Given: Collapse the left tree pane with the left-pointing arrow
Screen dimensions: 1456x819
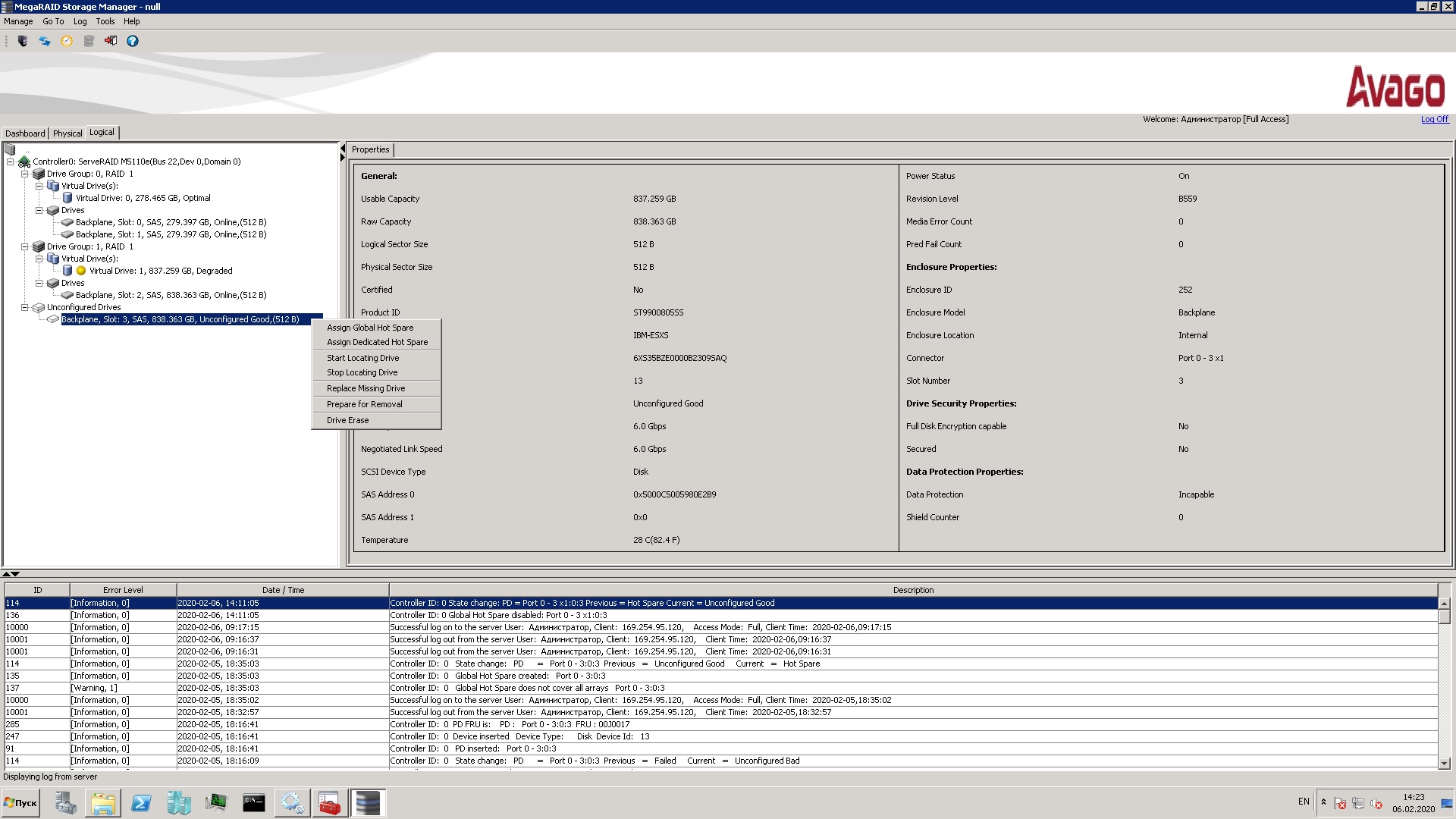Looking at the screenshot, I should click(x=343, y=149).
